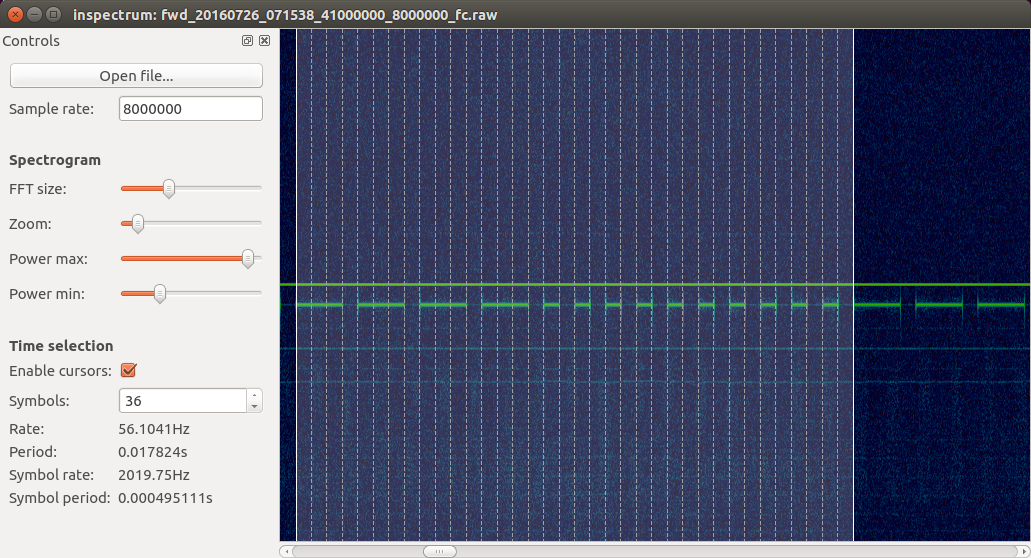Float the Controls dock panel
This screenshot has width=1031, height=558.
point(247,41)
